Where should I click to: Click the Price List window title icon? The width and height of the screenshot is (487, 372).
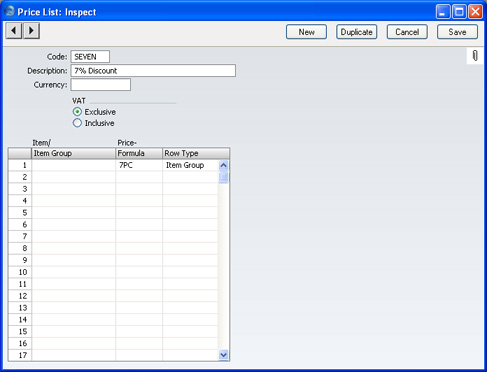(x=10, y=12)
